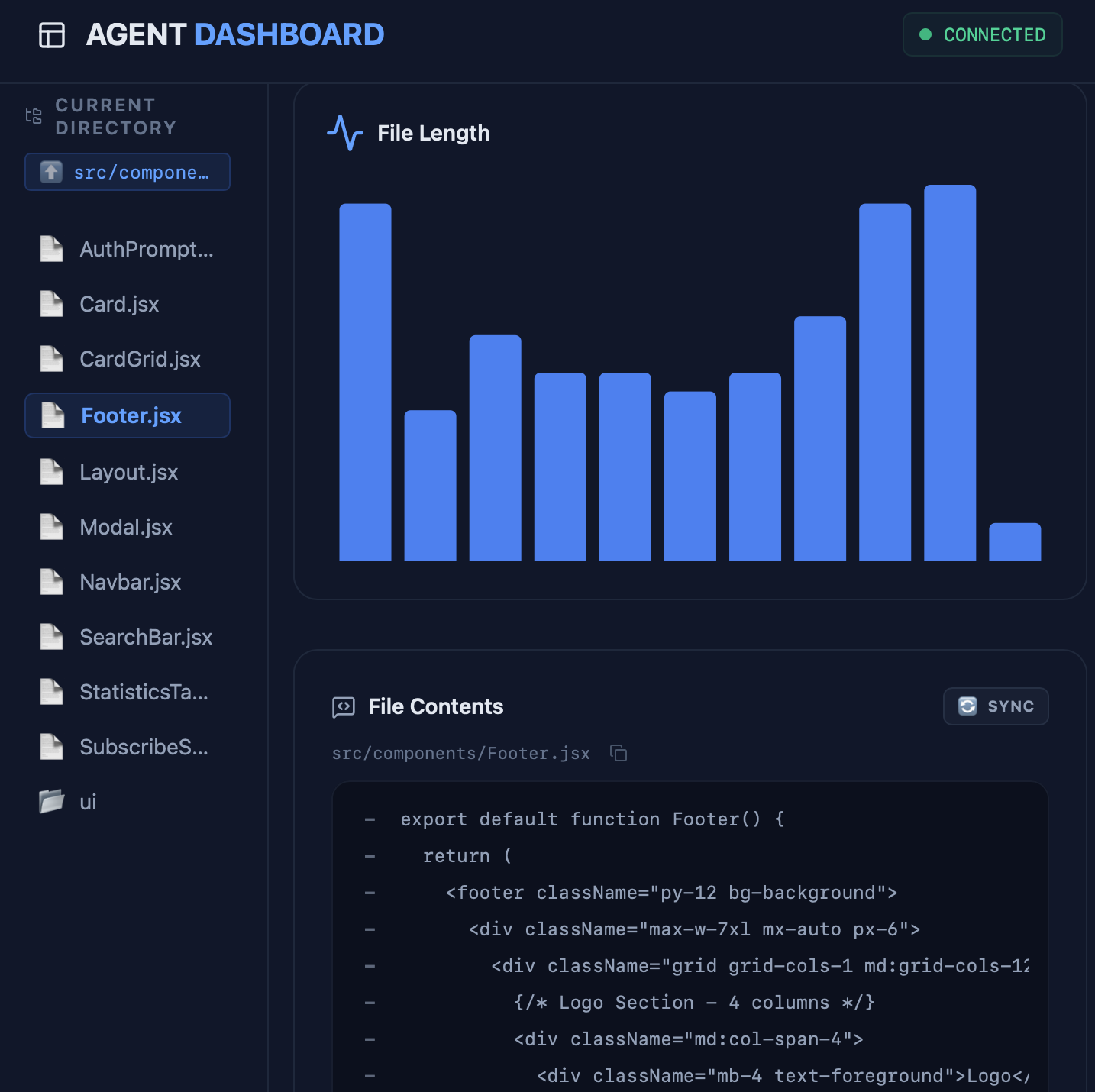Click the tallest bar in File Length chart
1095x1092 pixels.
[x=950, y=373]
